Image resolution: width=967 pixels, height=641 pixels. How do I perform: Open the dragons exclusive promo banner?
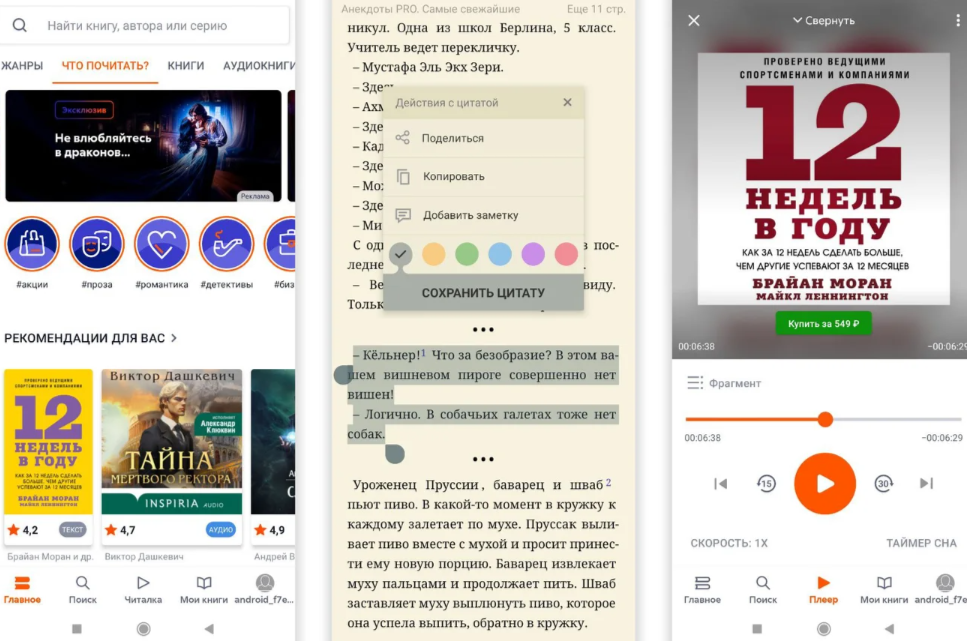143,146
